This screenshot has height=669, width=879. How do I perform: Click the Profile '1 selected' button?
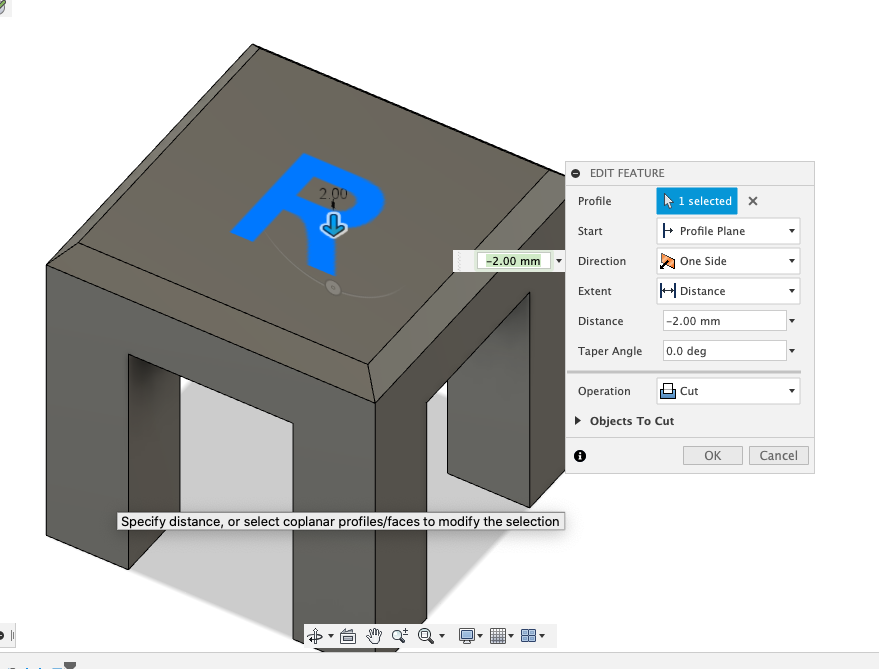(697, 201)
